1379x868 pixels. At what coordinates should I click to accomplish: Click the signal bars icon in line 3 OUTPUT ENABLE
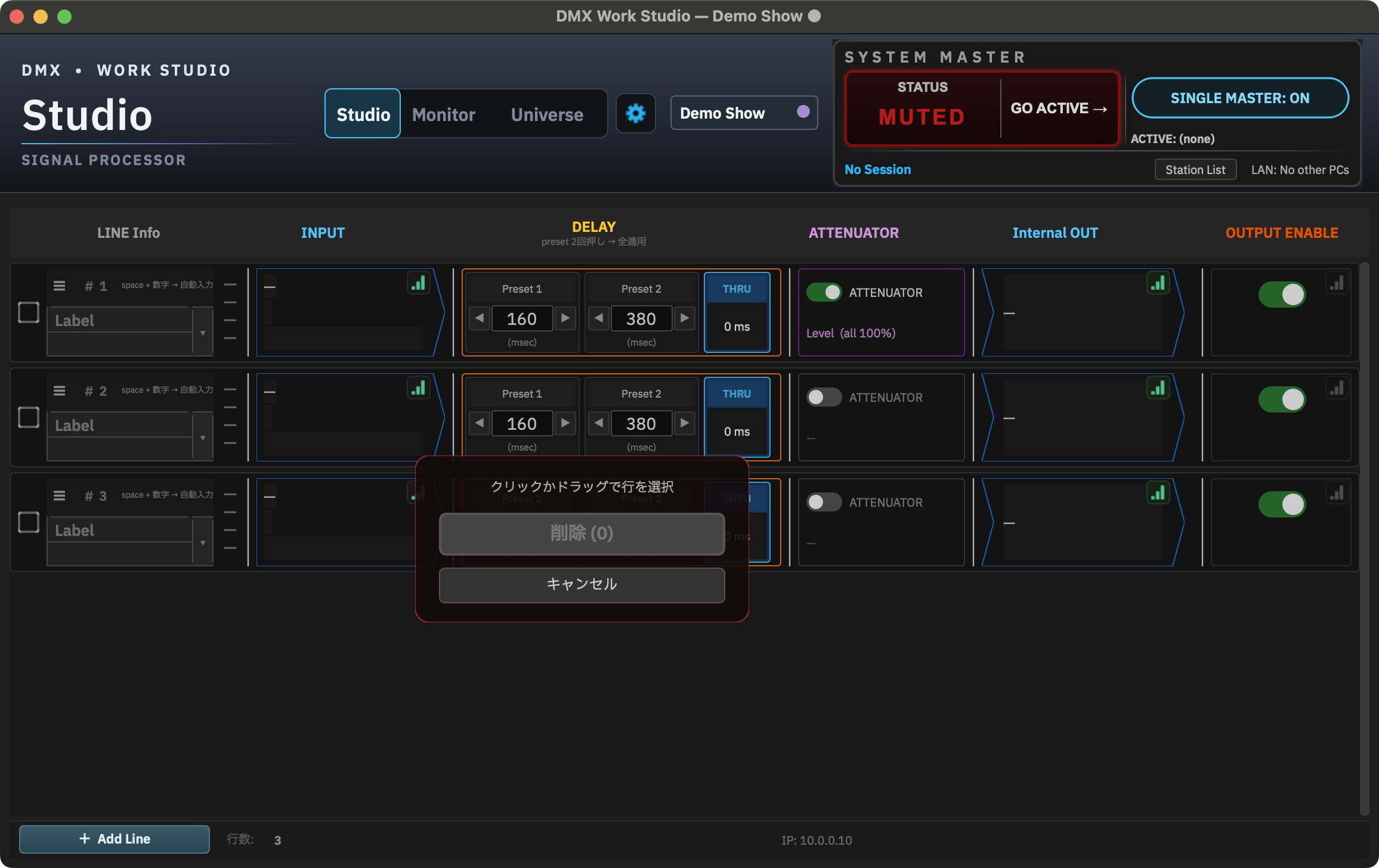(1337, 493)
